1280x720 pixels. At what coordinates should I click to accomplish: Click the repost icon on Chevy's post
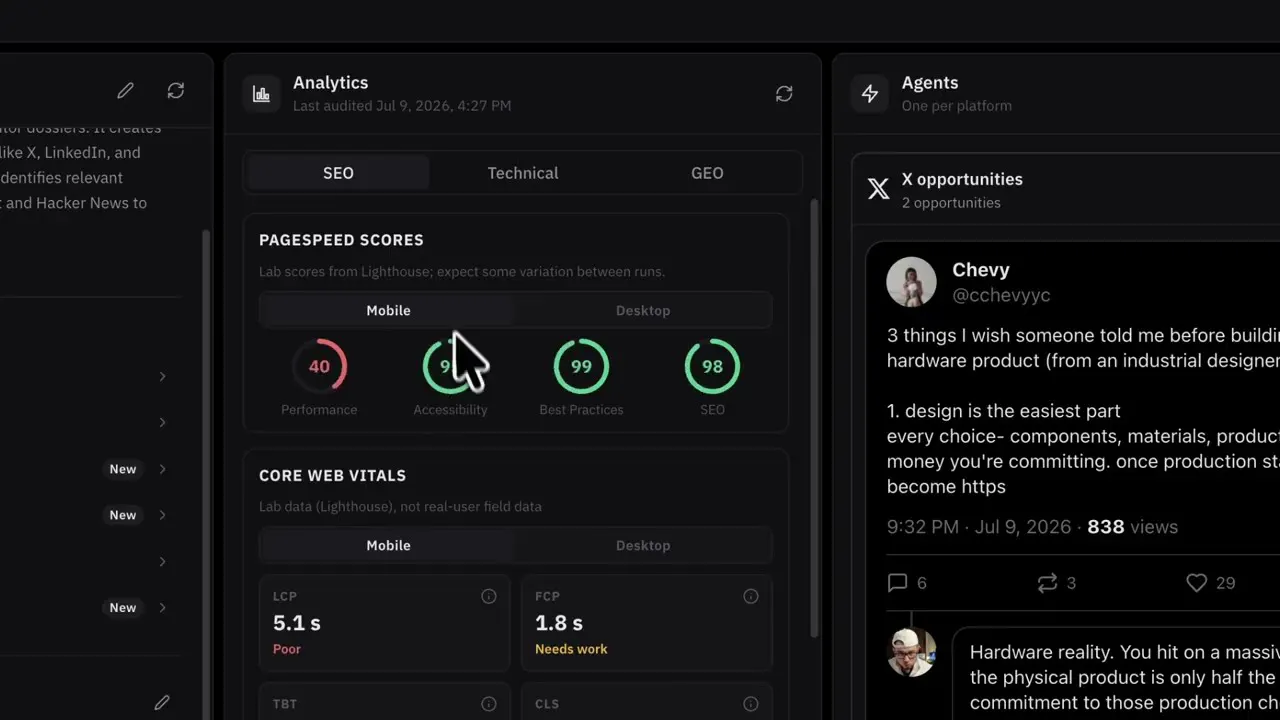click(1047, 583)
